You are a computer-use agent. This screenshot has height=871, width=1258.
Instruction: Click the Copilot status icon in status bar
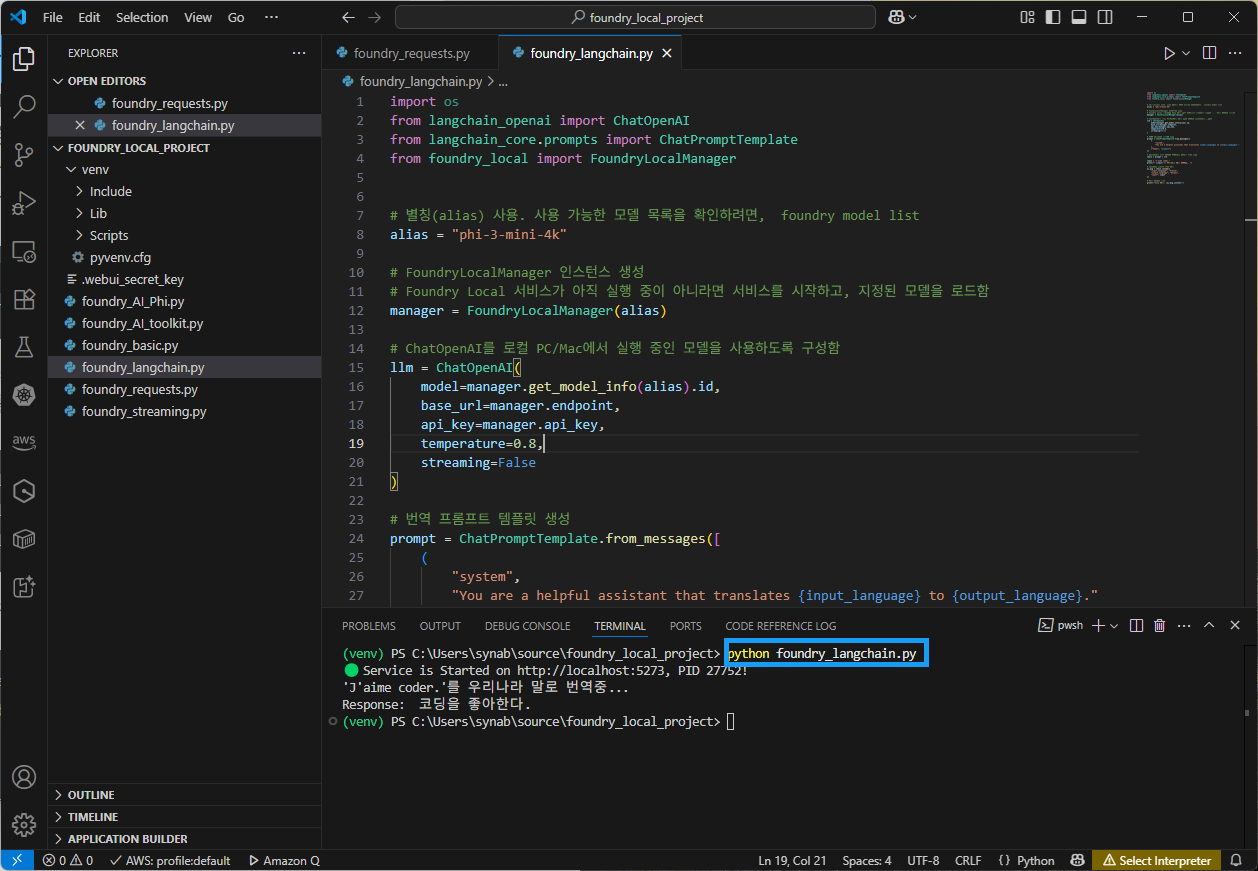pyautogui.click(x=1077, y=860)
